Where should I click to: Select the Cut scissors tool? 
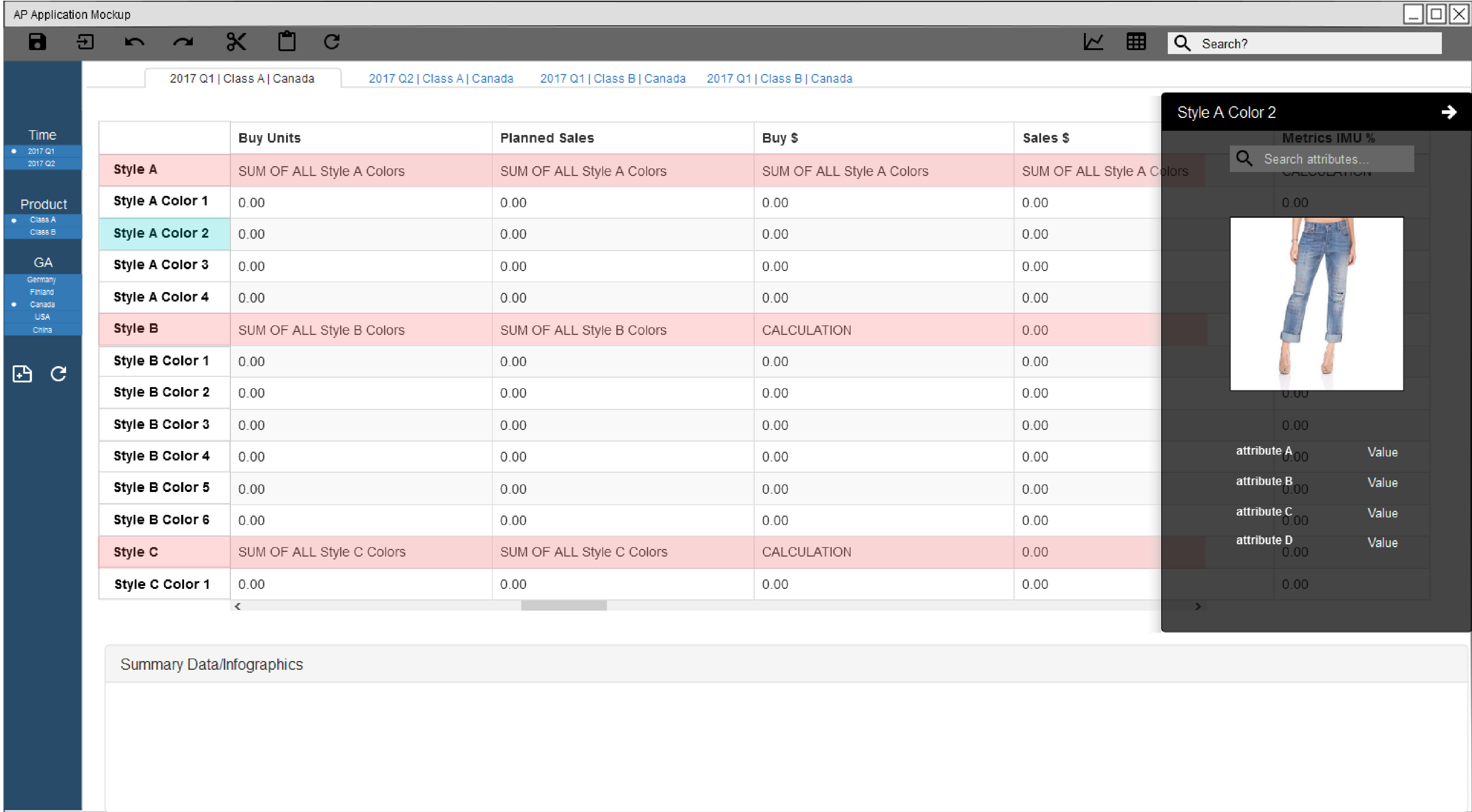tap(236, 42)
